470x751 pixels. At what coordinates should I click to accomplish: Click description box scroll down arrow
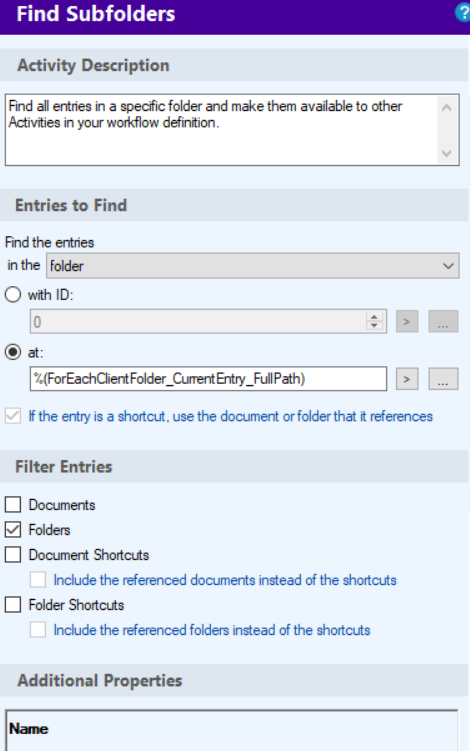pyautogui.click(x=447, y=153)
